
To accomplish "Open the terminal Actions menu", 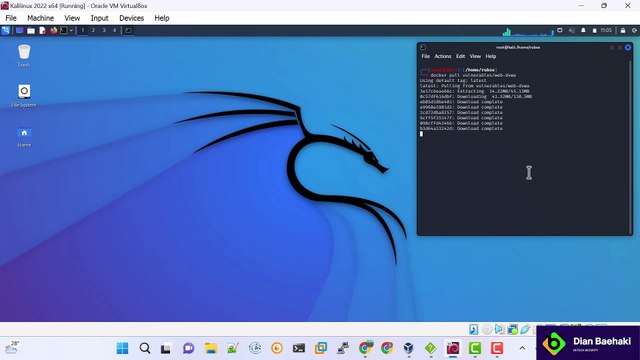I will click(x=442, y=56).
